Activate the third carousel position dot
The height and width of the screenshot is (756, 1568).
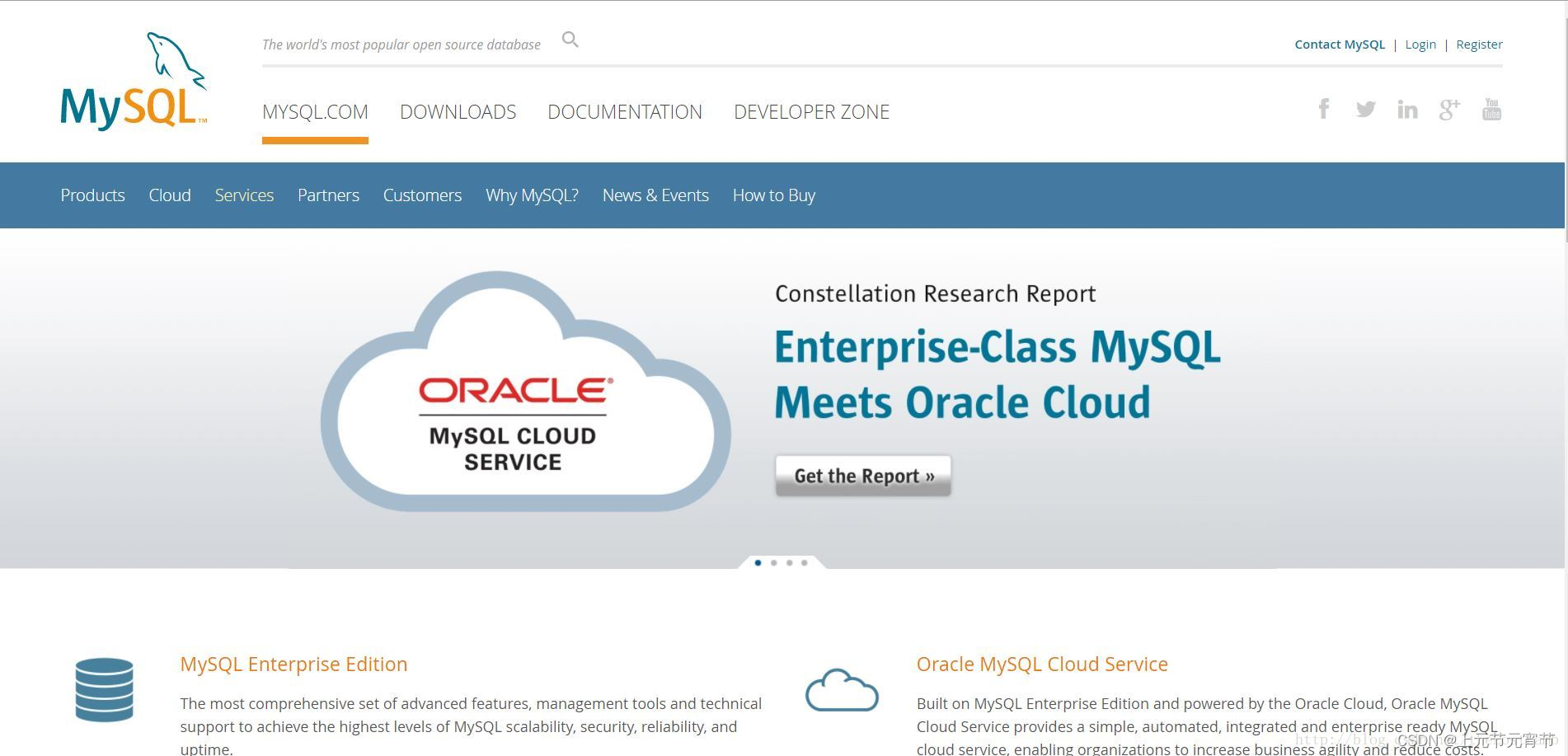pyautogui.click(x=788, y=563)
